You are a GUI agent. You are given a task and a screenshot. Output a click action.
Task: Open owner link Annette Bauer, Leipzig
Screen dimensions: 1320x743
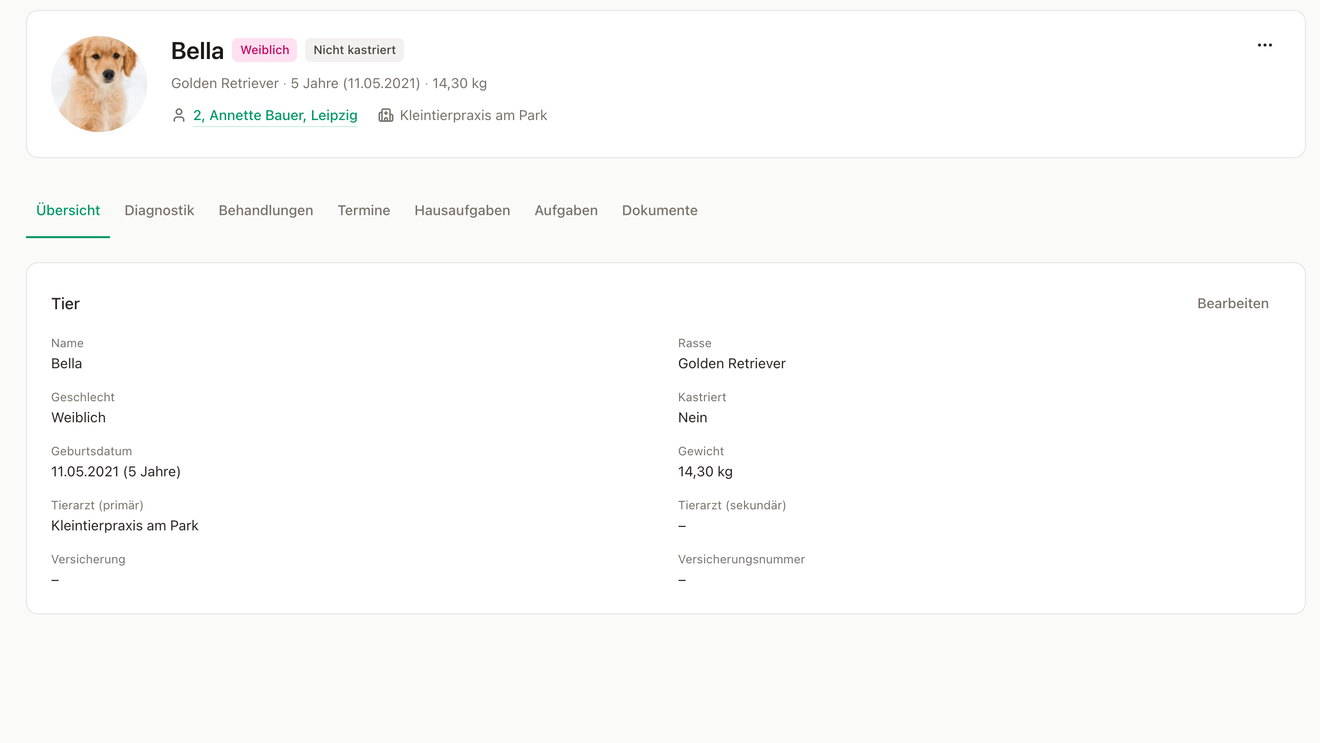click(275, 115)
